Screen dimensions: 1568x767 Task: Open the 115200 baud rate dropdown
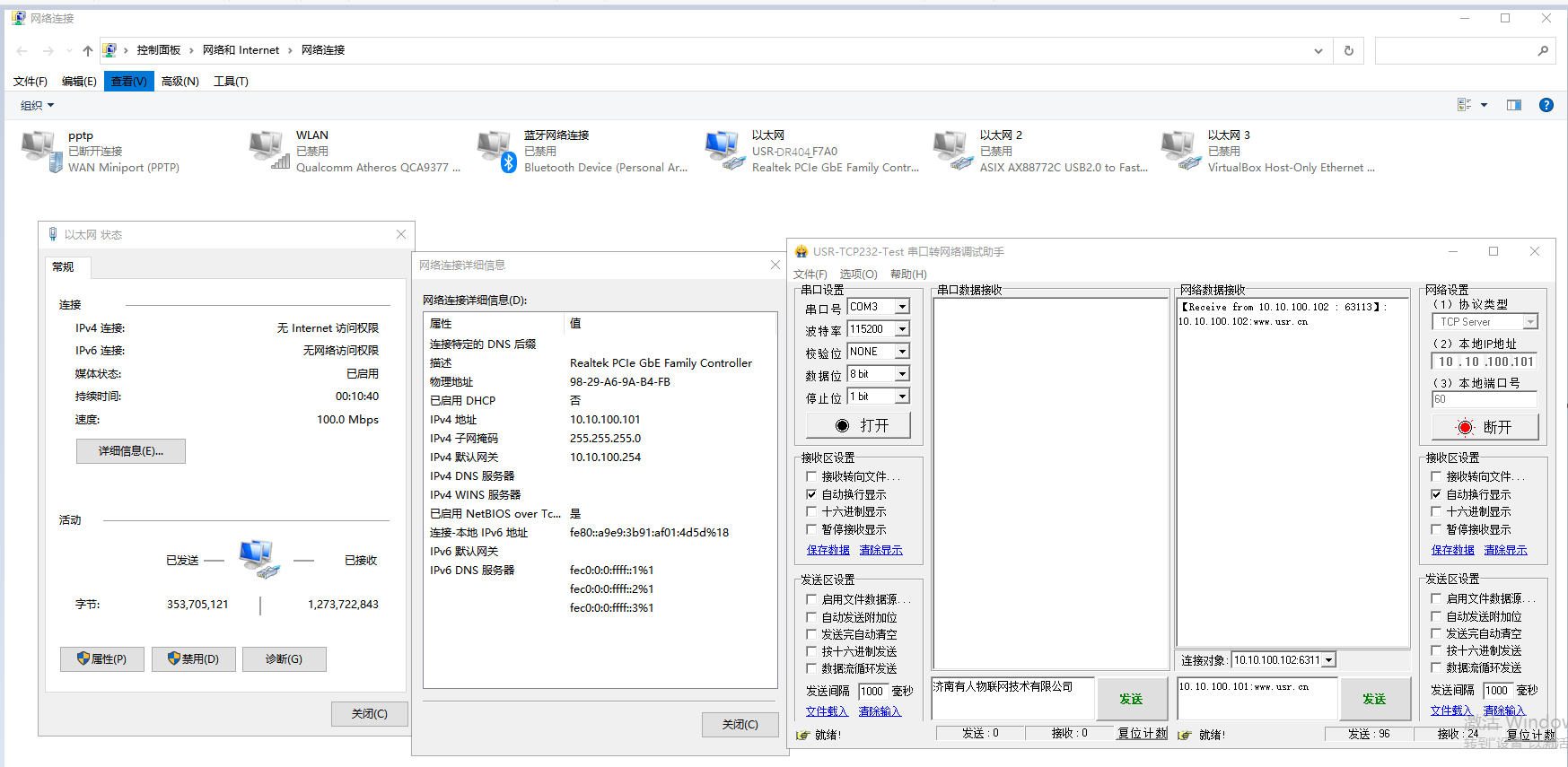(x=902, y=329)
